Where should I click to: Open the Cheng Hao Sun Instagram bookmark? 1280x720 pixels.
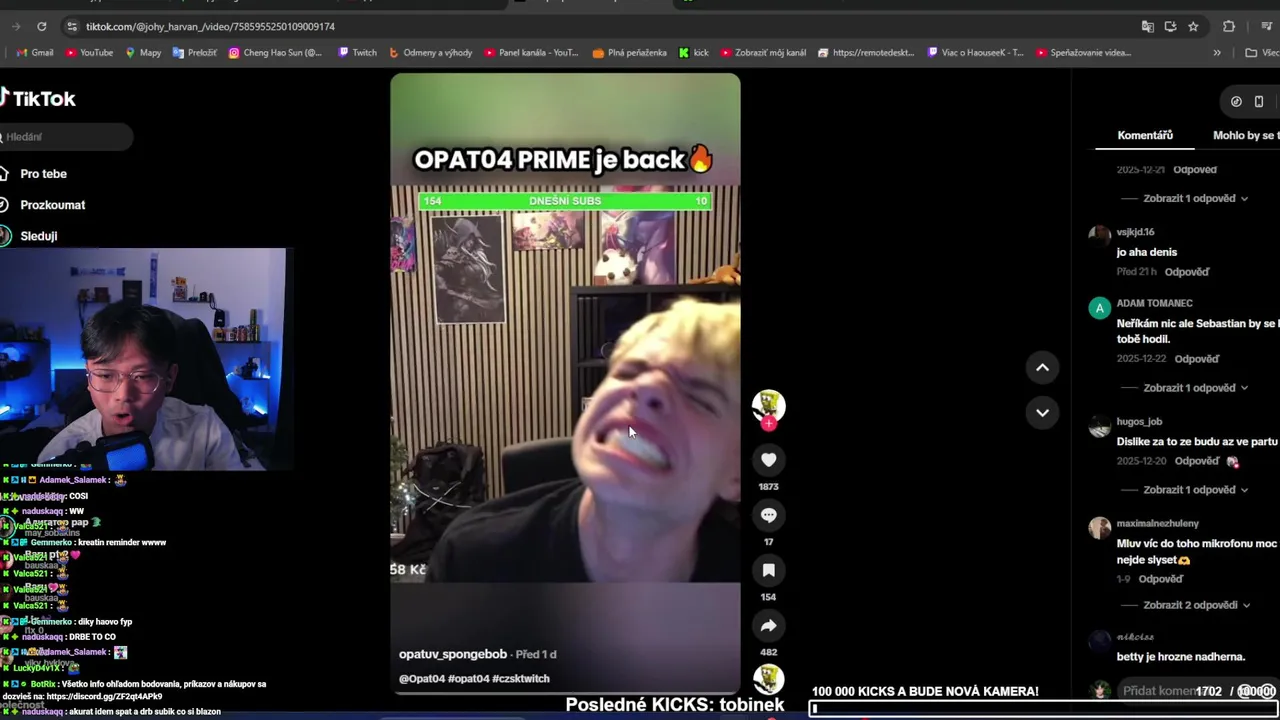pyautogui.click(x=275, y=52)
